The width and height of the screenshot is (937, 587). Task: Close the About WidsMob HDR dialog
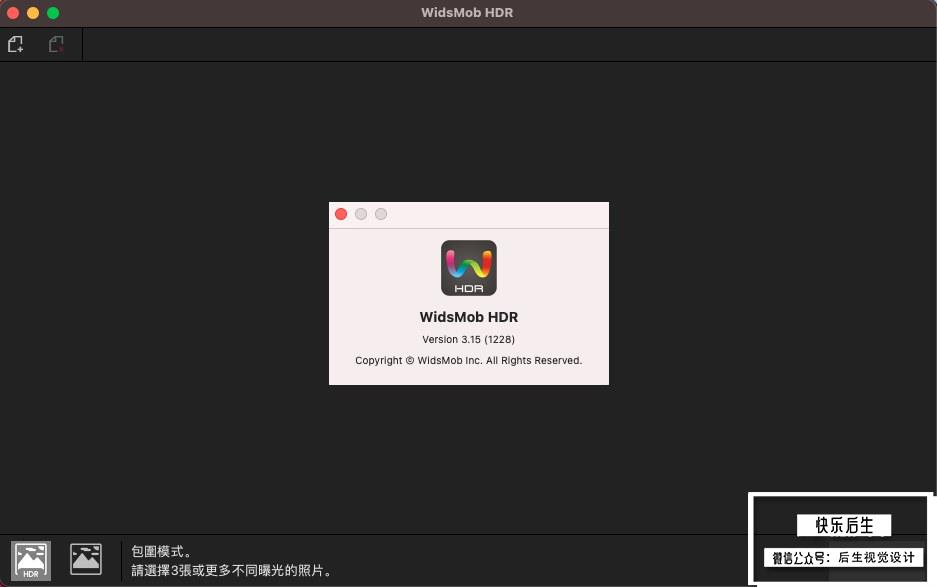[x=341, y=214]
